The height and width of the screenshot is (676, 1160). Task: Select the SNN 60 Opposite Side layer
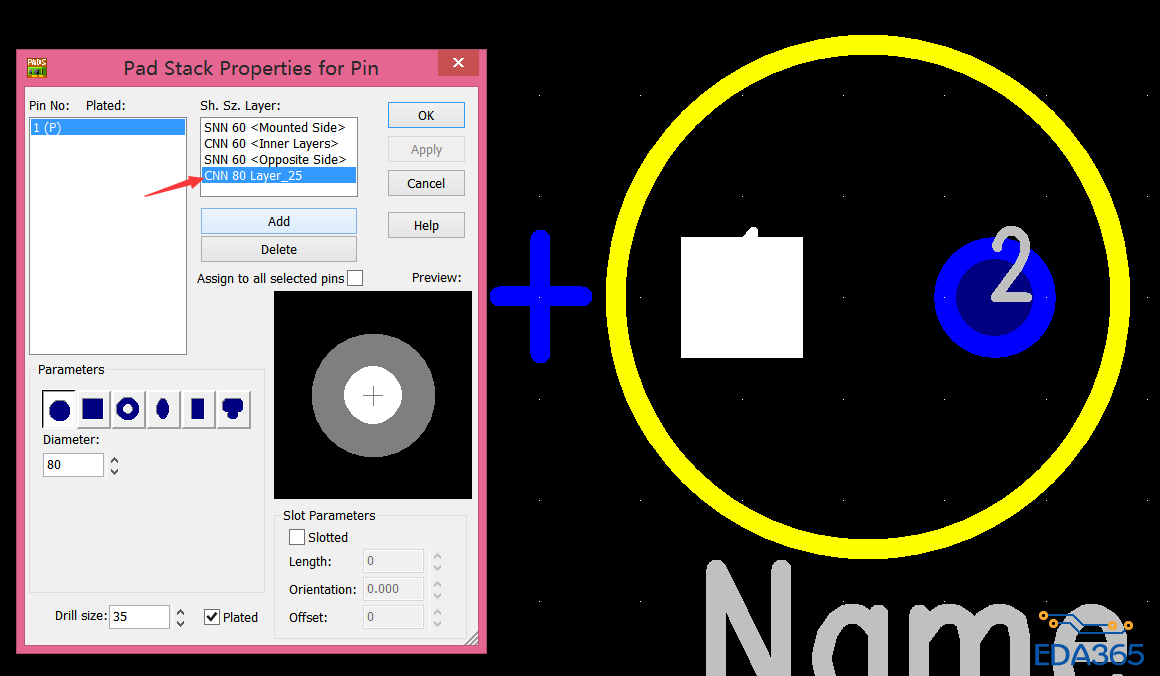coord(279,159)
